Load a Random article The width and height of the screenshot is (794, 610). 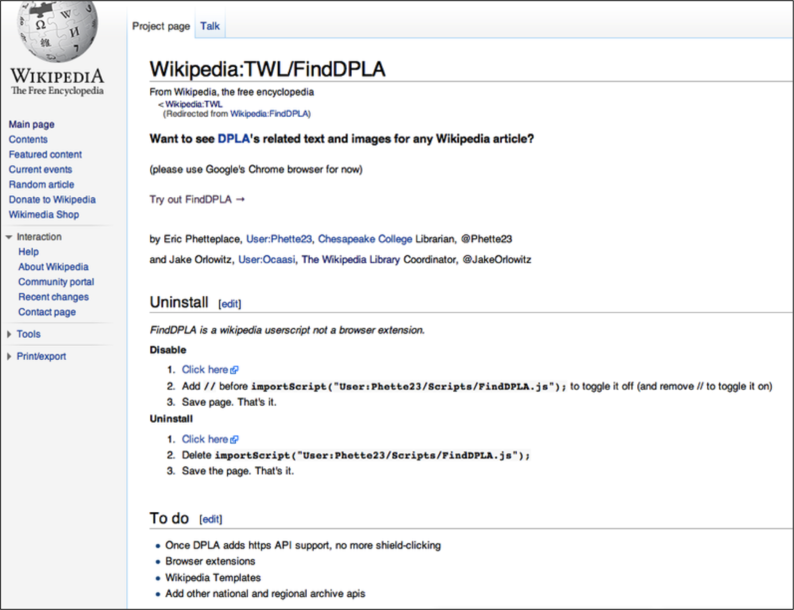tap(41, 184)
